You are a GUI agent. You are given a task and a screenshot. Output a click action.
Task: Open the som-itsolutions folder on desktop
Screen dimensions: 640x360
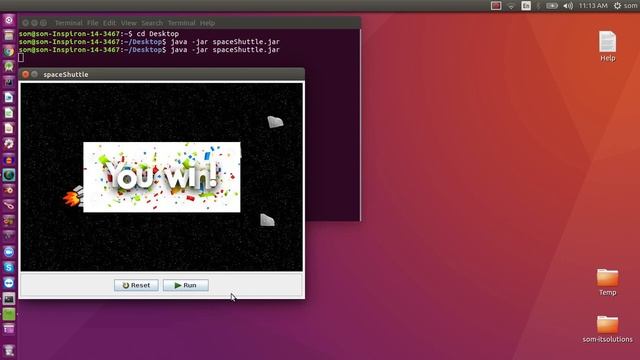pos(607,329)
